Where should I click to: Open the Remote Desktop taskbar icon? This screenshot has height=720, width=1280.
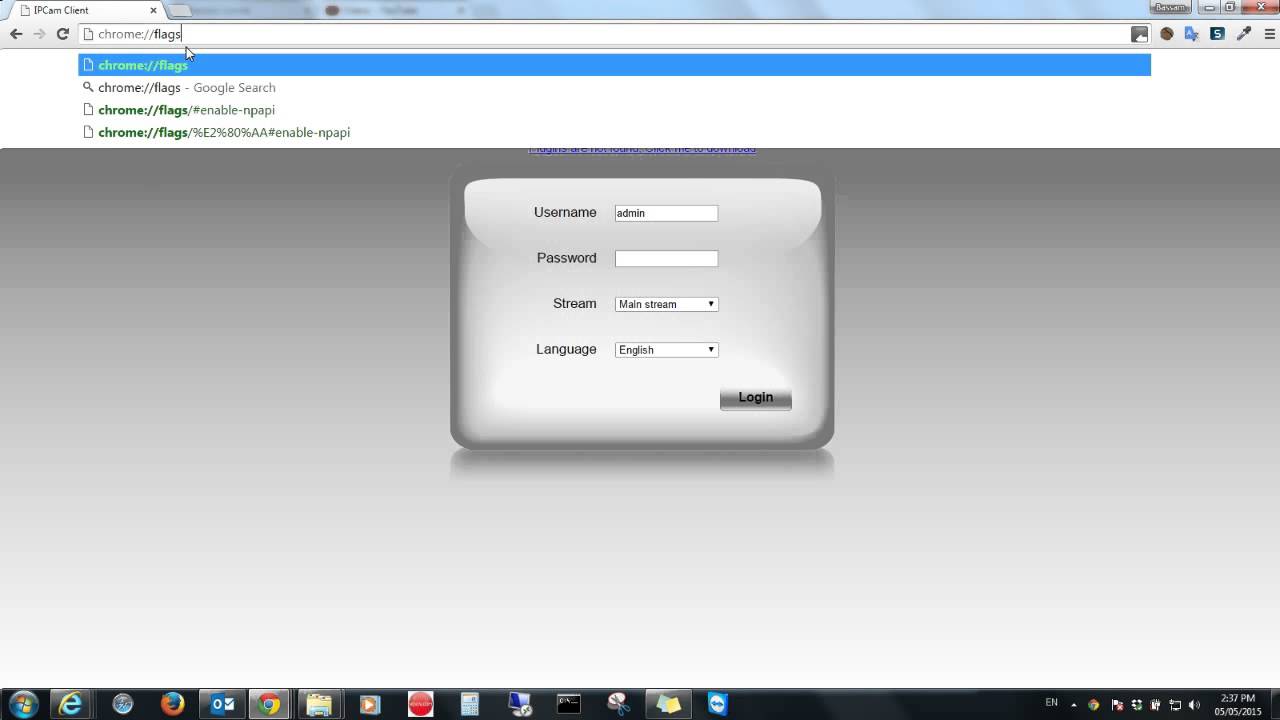pos(519,704)
